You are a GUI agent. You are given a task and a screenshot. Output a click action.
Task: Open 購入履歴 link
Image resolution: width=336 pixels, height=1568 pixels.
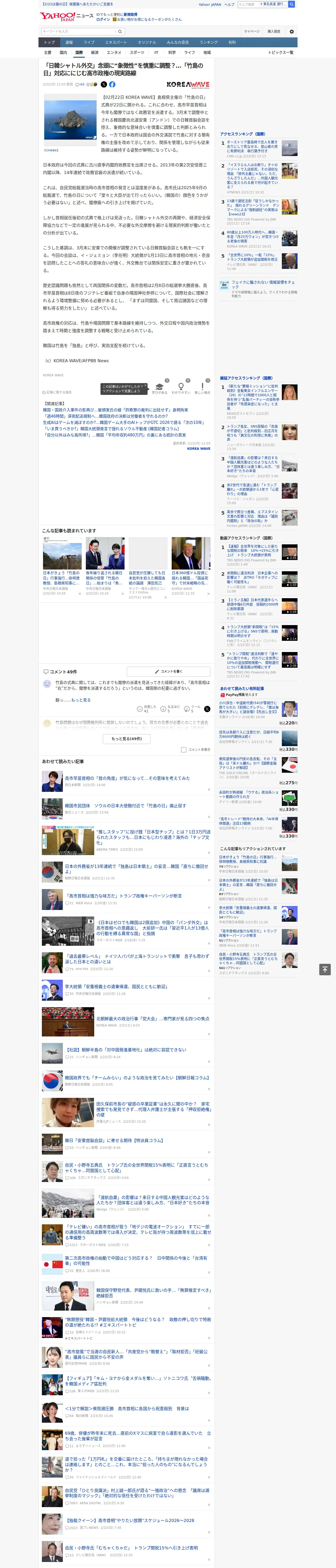pos(274,31)
